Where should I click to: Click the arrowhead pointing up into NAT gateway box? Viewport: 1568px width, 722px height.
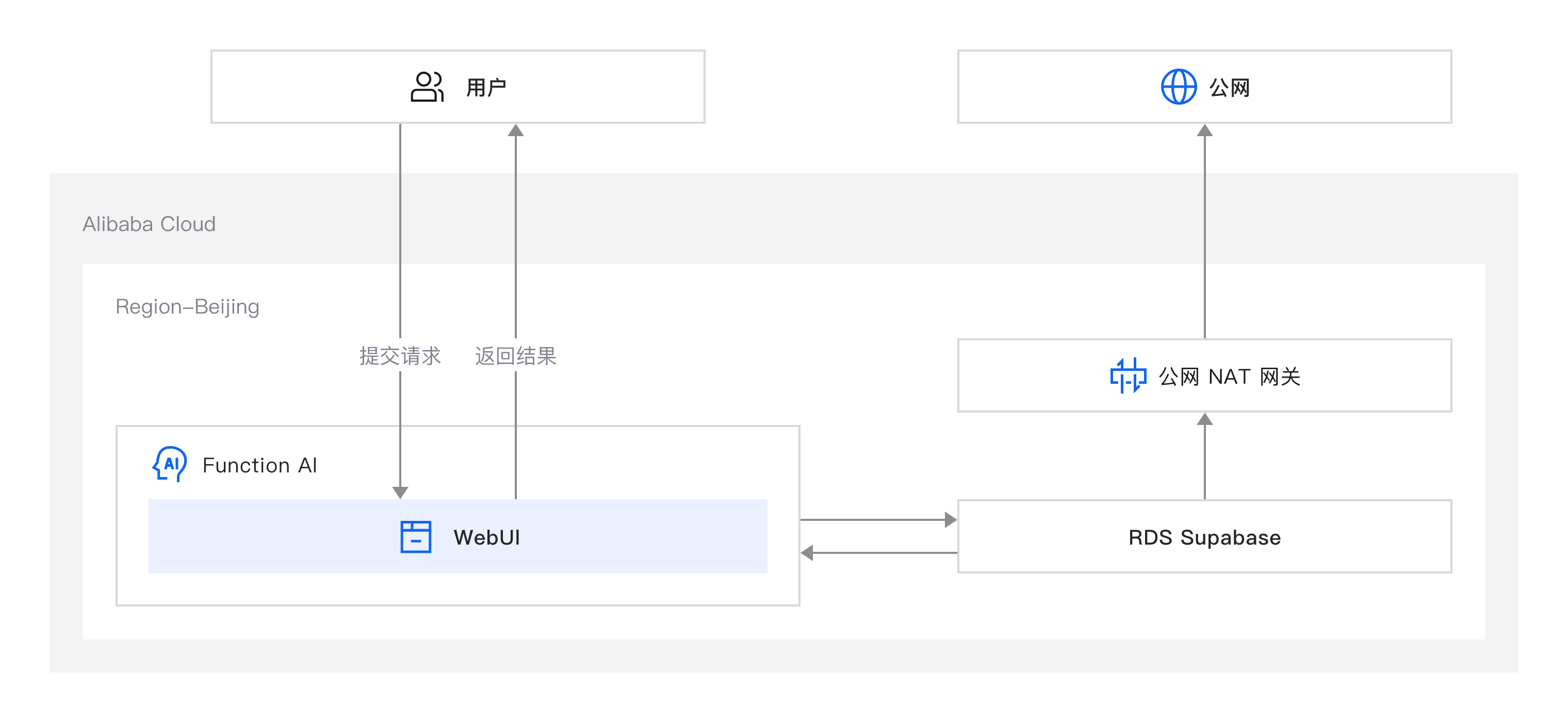[1204, 419]
